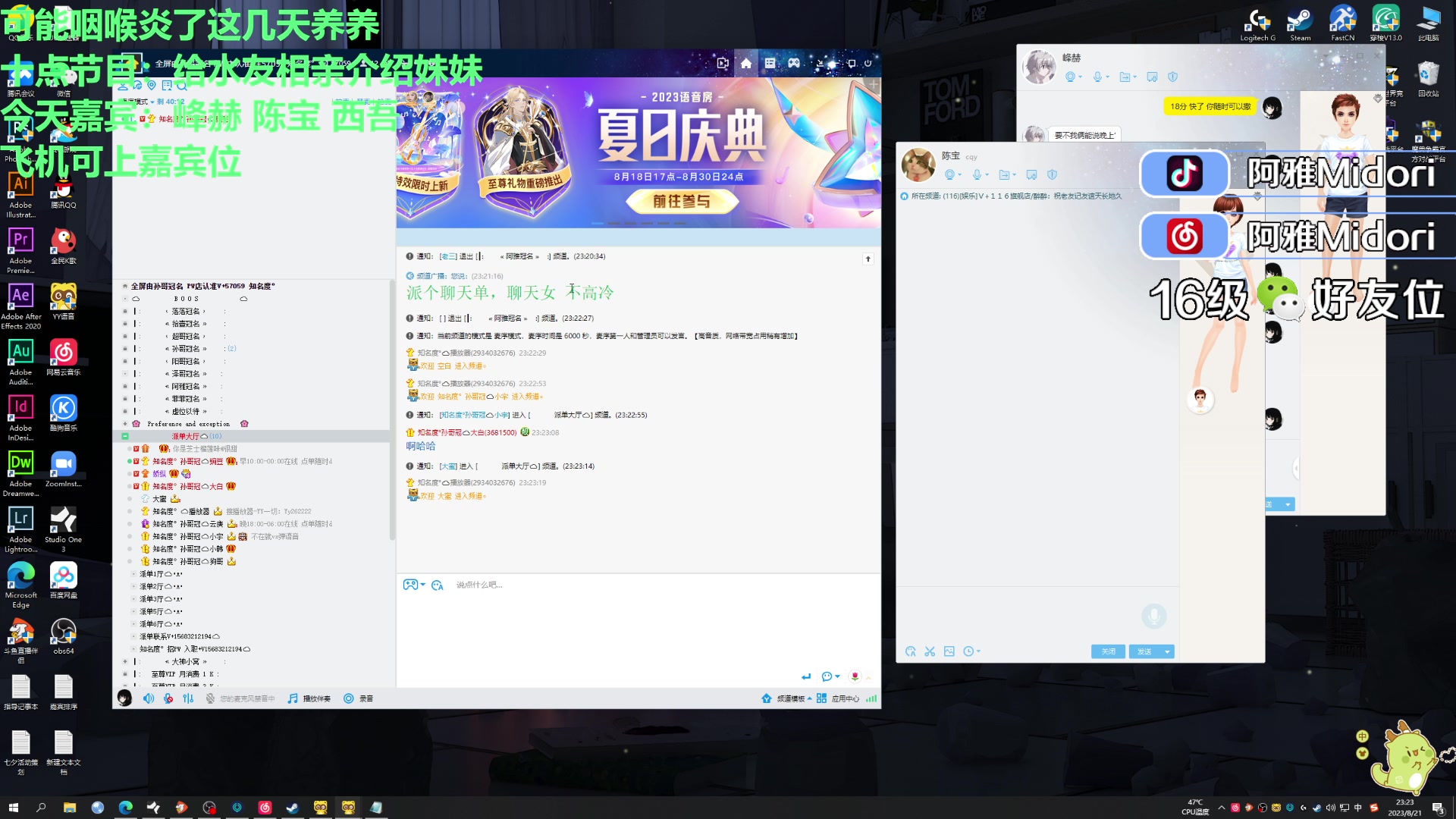This screenshot has width=1456, height=819.
Task: Send an image via picture icon in 陈宝 chat
Action: pos(949,651)
